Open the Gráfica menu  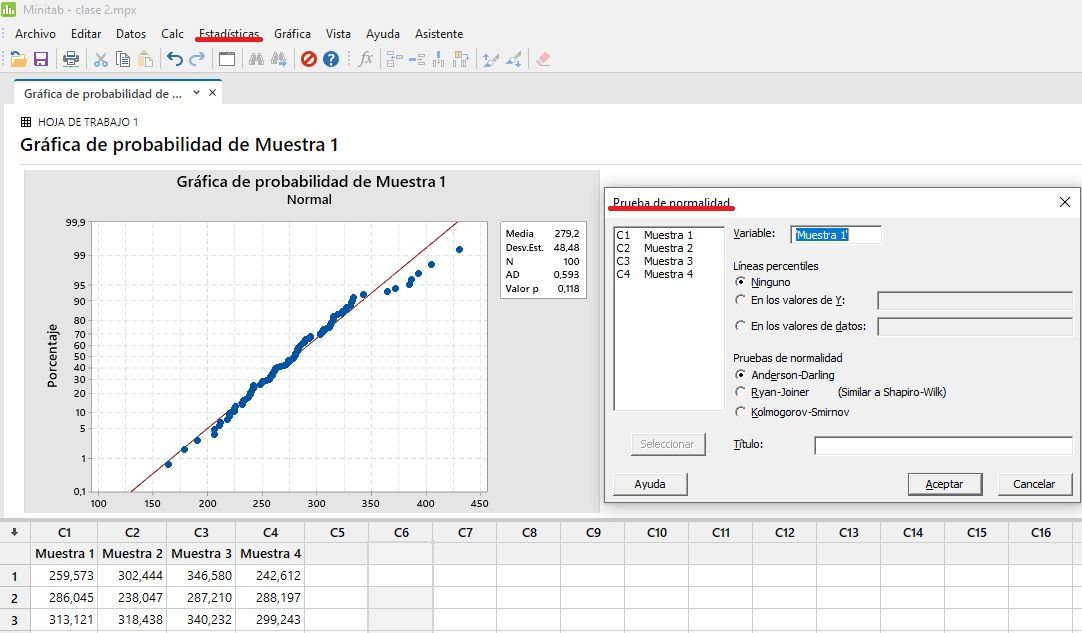click(x=292, y=34)
